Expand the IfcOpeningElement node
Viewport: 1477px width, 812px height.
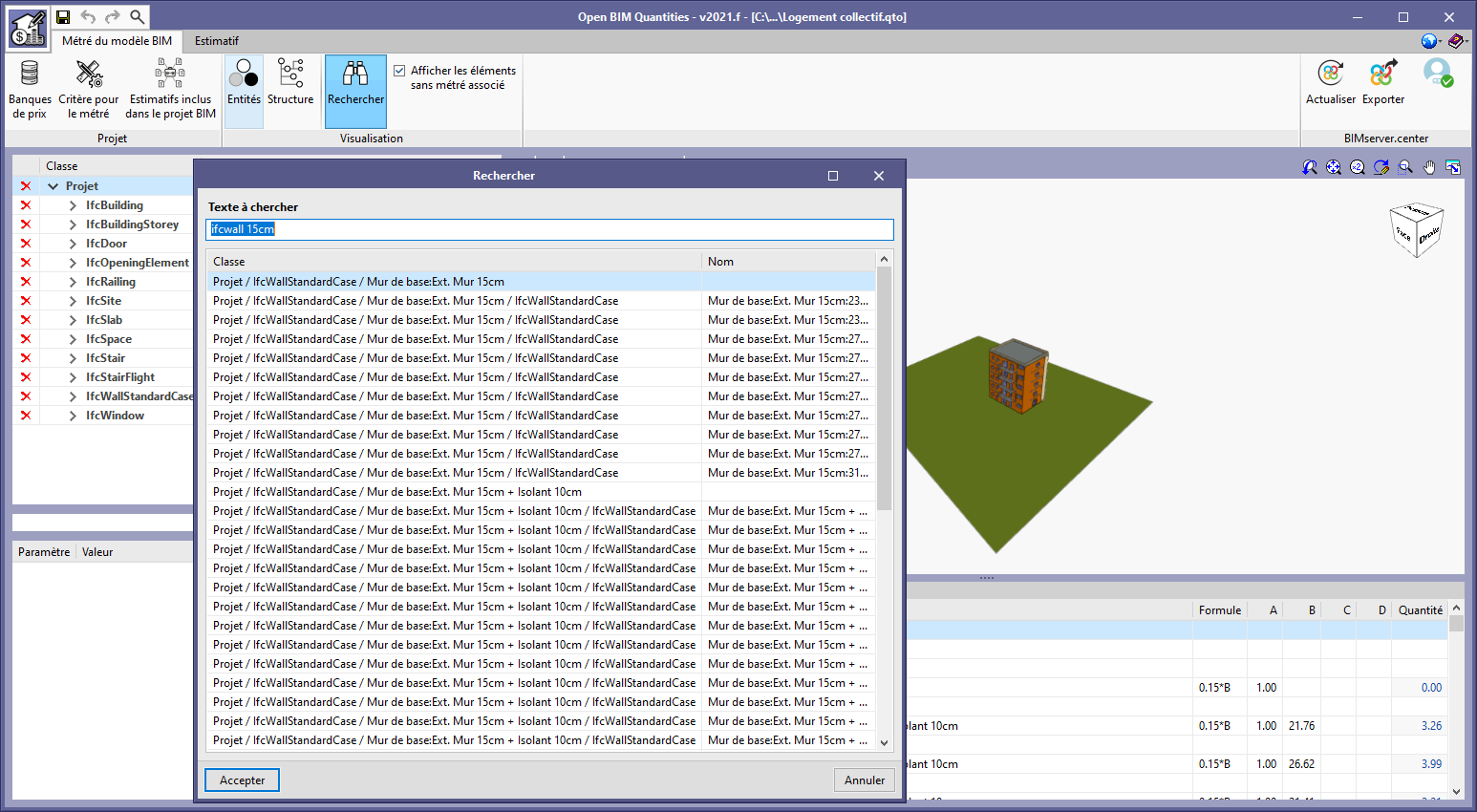[73, 263]
